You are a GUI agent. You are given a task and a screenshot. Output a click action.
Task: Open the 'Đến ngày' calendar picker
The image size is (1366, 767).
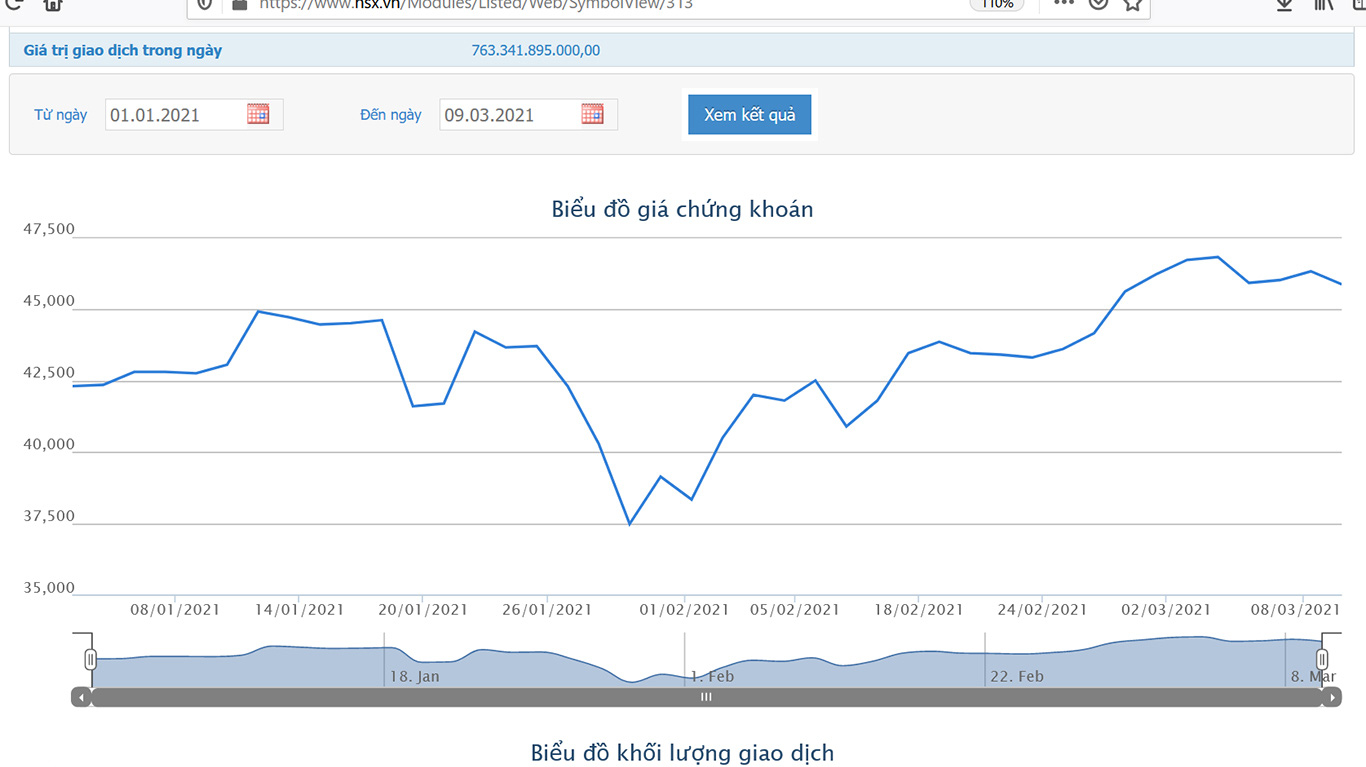(x=592, y=114)
